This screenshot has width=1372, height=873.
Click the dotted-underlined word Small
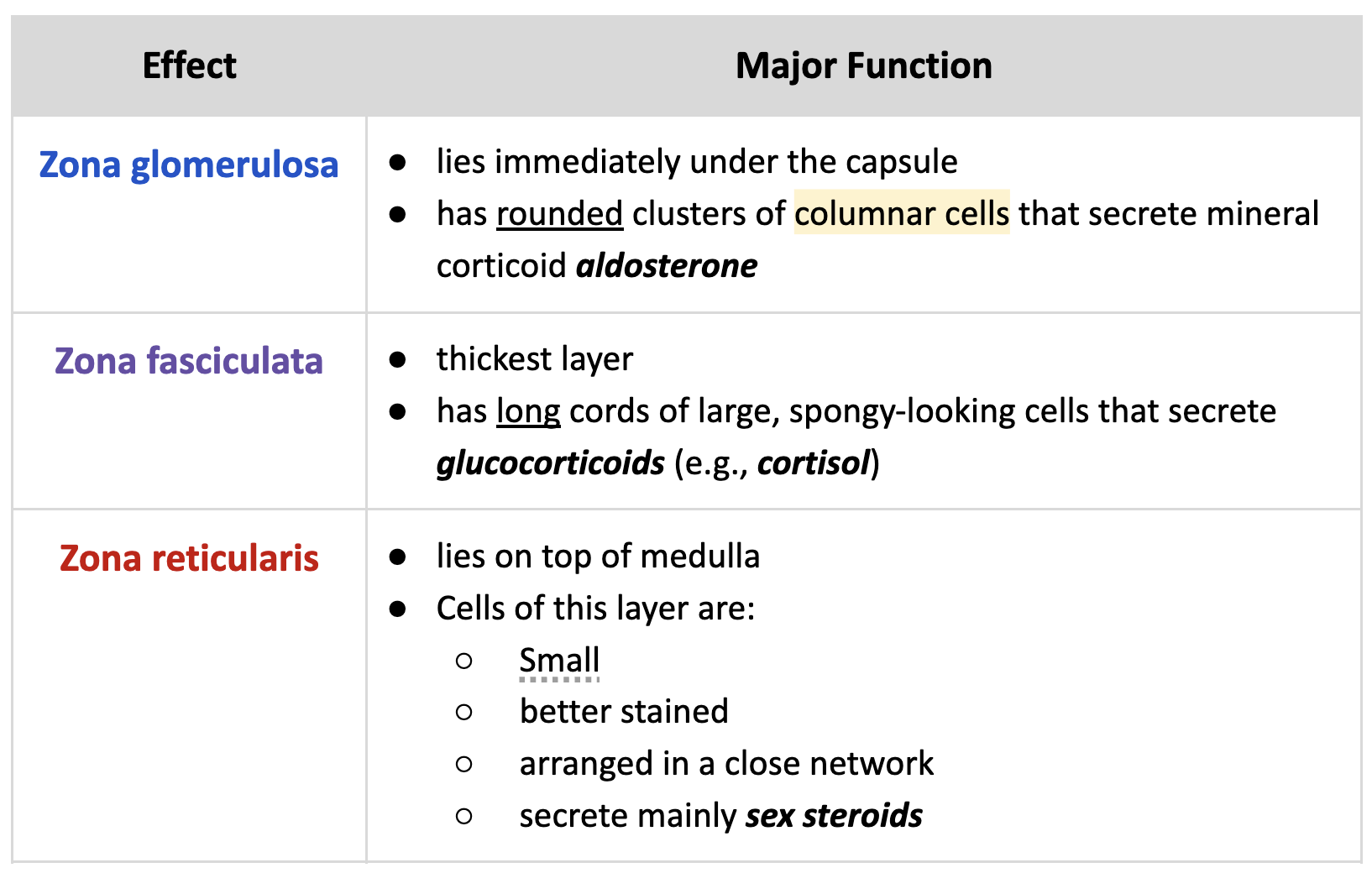click(559, 660)
